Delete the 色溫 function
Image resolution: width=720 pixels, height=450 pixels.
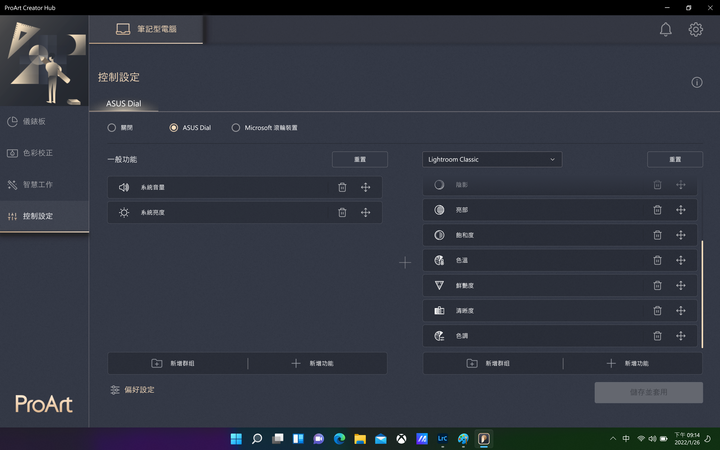[657, 260]
